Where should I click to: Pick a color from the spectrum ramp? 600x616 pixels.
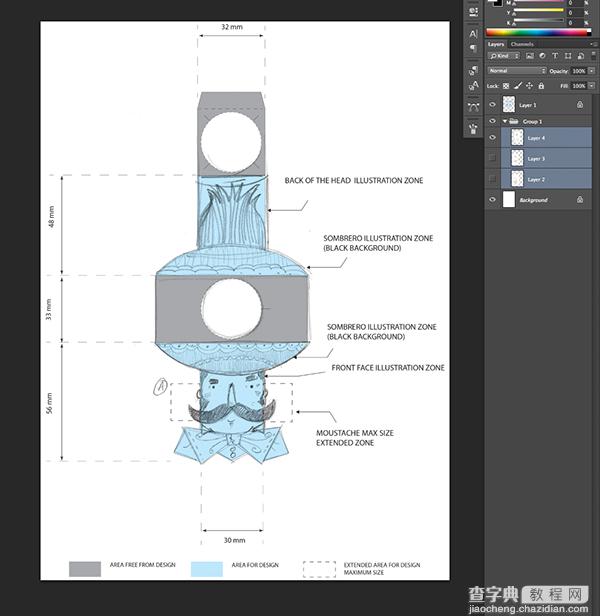point(538,33)
